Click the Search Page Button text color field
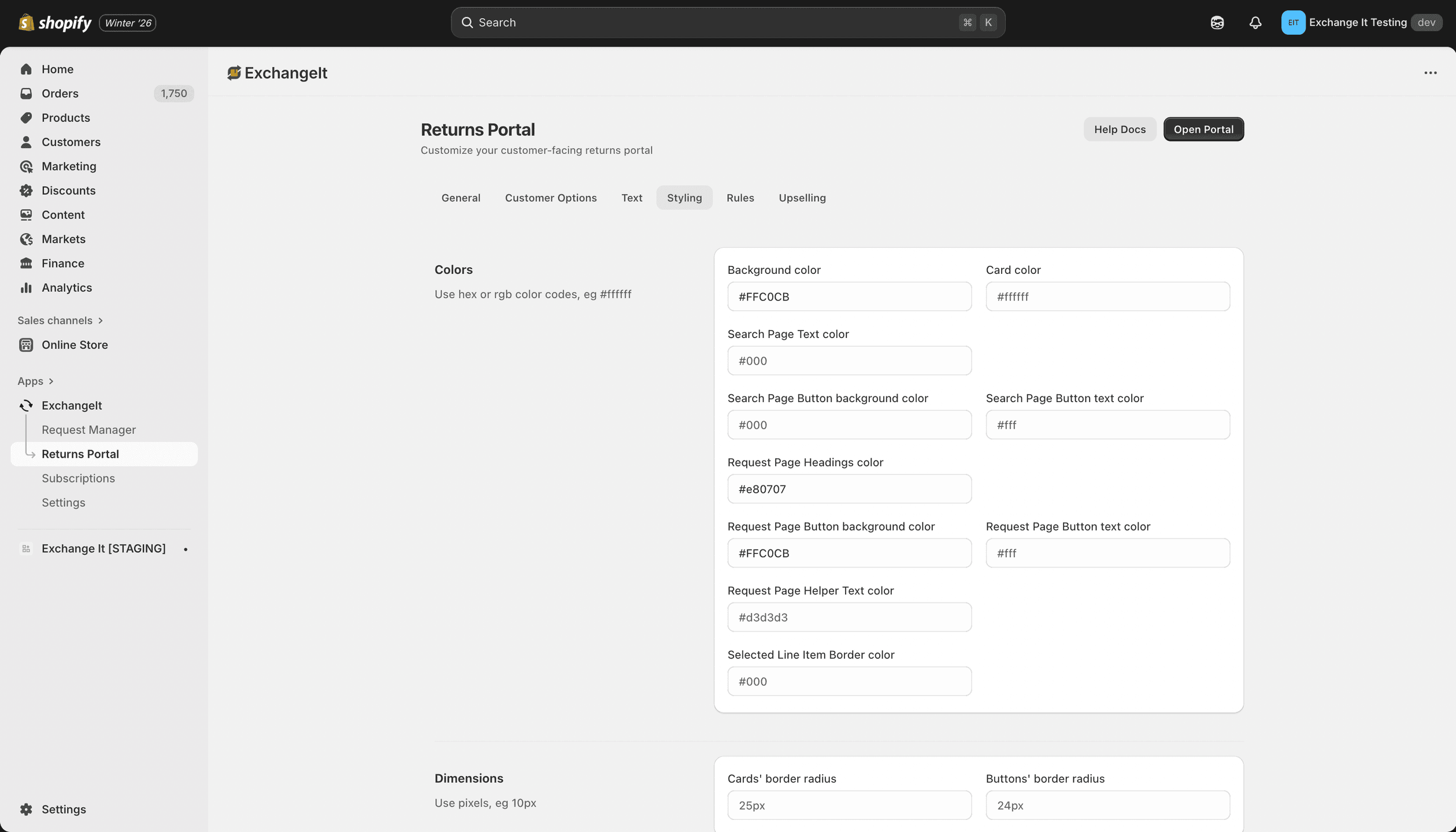 click(x=1107, y=425)
